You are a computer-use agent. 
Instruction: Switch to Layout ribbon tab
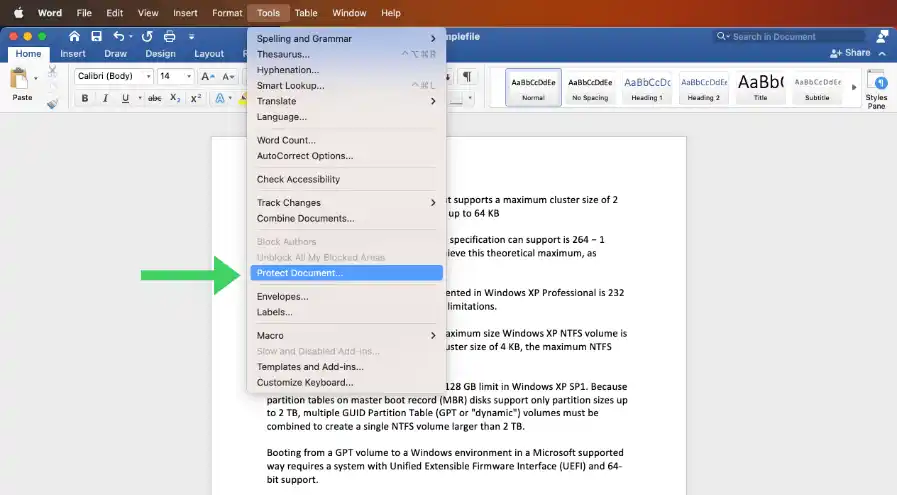209,54
